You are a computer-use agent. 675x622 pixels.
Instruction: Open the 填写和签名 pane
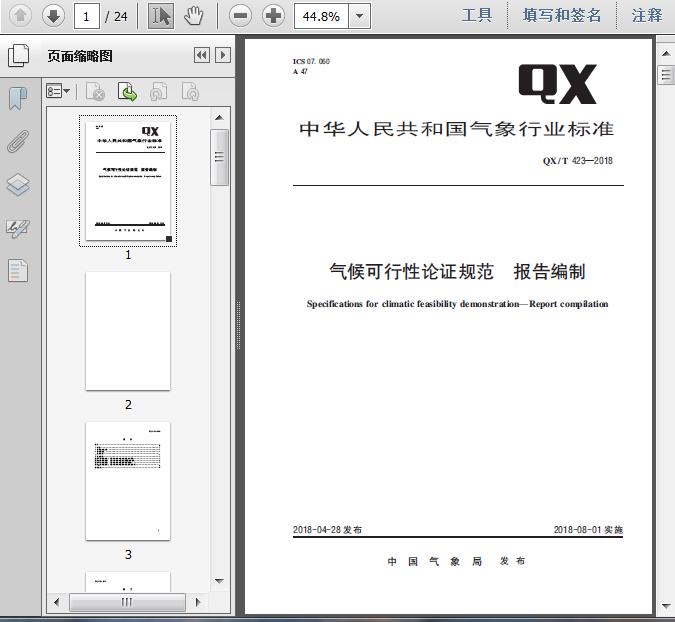tap(561, 15)
